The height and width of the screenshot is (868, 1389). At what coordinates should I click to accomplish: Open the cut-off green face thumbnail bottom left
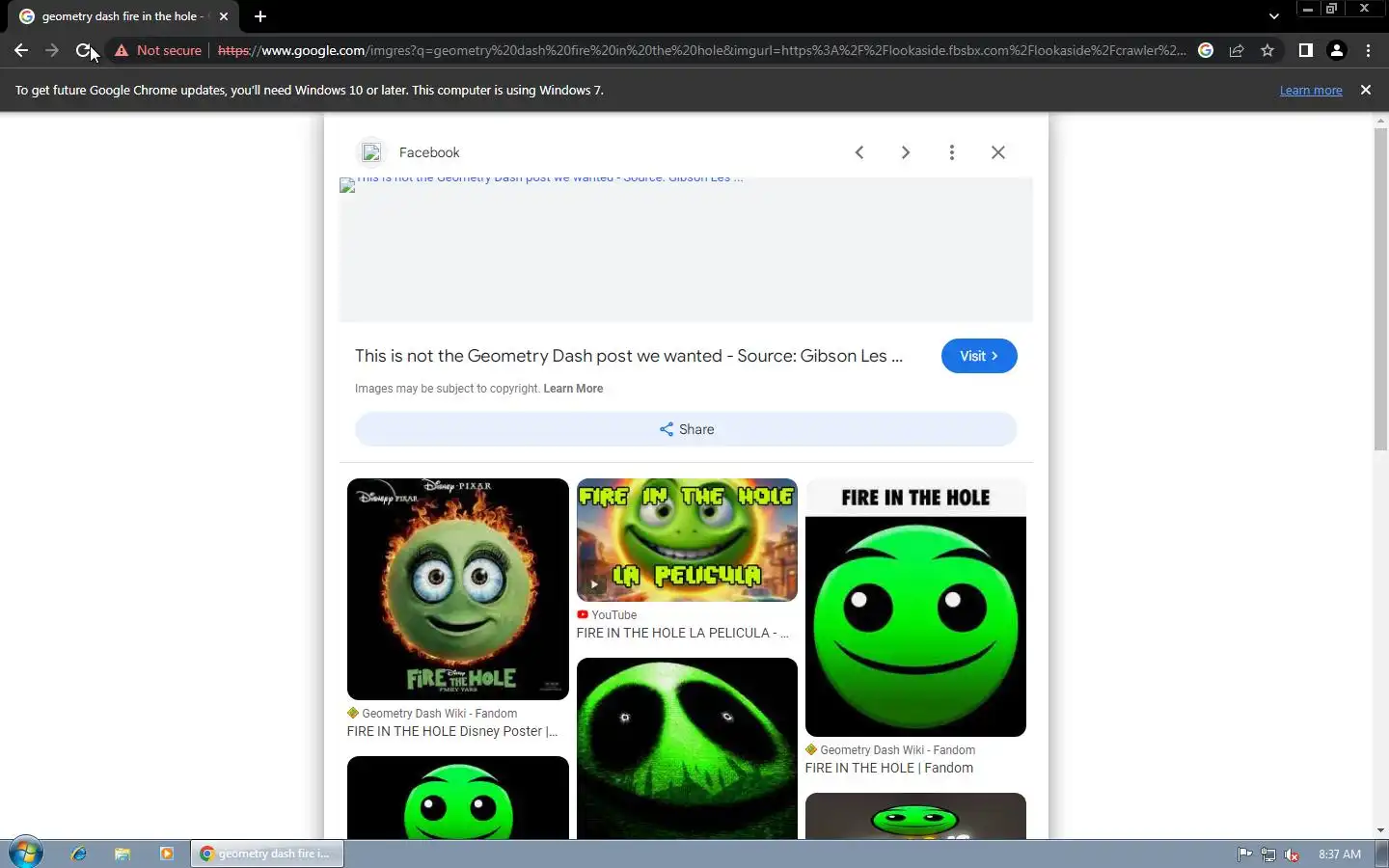point(458,798)
